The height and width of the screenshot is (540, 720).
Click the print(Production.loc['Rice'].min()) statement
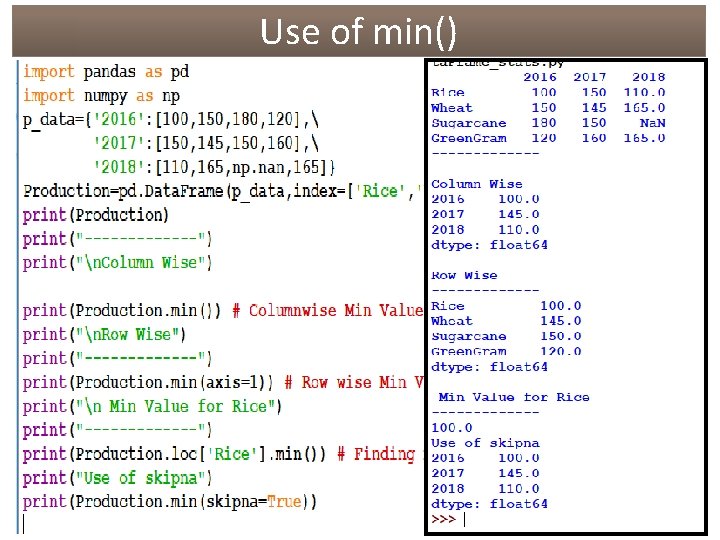[x=174, y=454]
